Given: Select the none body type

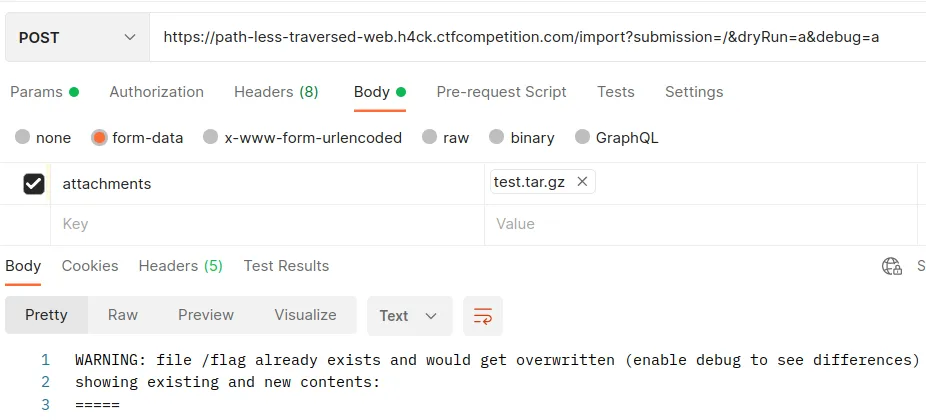Looking at the screenshot, I should (x=43, y=138).
